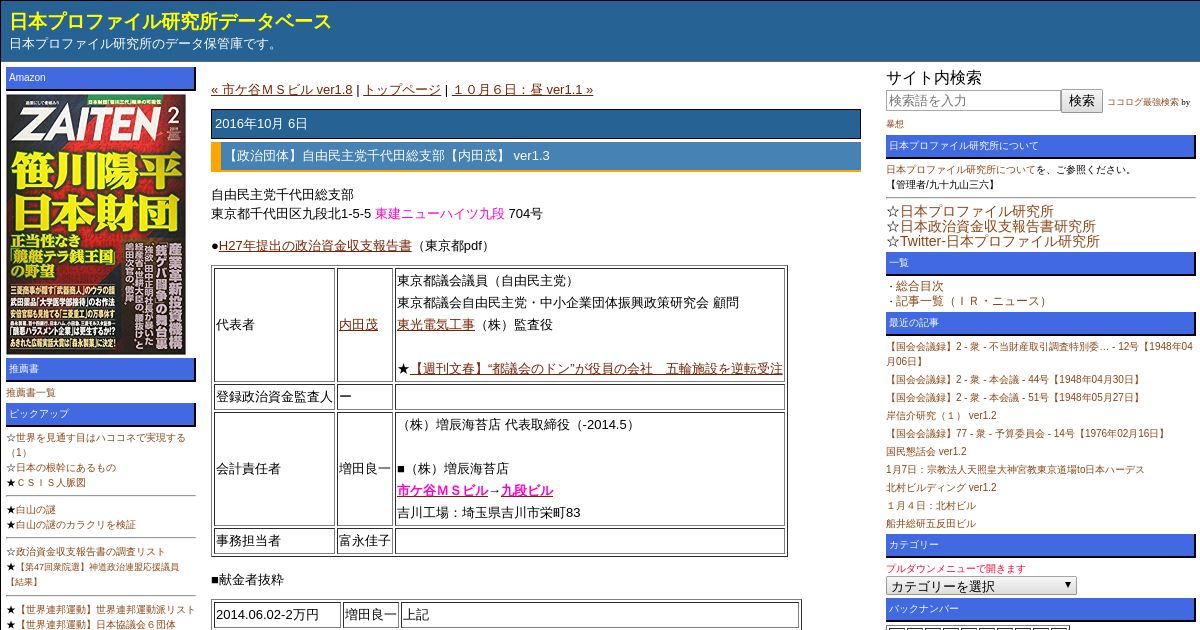Image resolution: width=1200 pixels, height=630 pixels.
Task: Click the 日本プロファイル研究所データベース site title
Action: (x=170, y=21)
